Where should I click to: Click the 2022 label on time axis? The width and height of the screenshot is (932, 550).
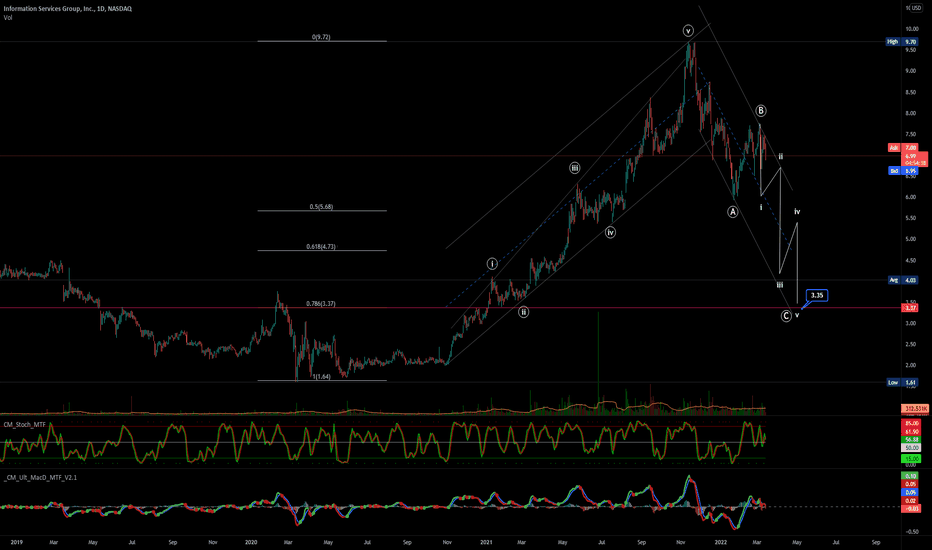(720, 542)
